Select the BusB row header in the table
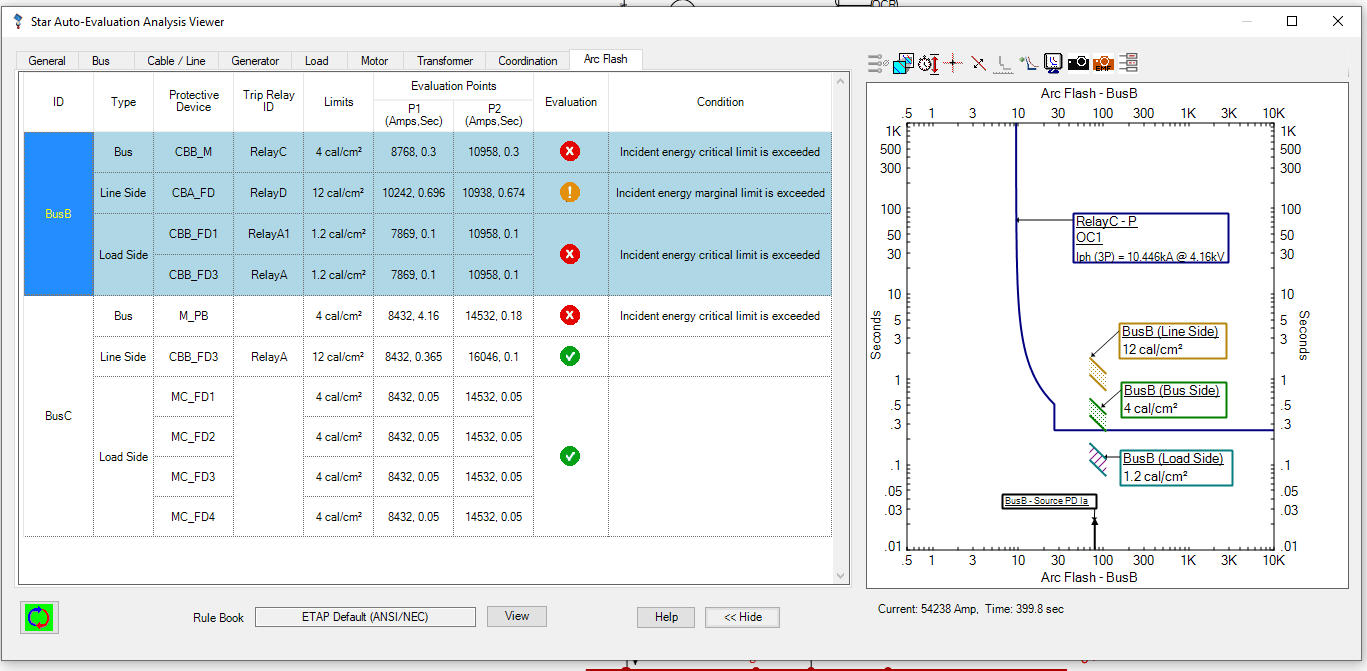The image size is (1367, 671). coord(57,214)
